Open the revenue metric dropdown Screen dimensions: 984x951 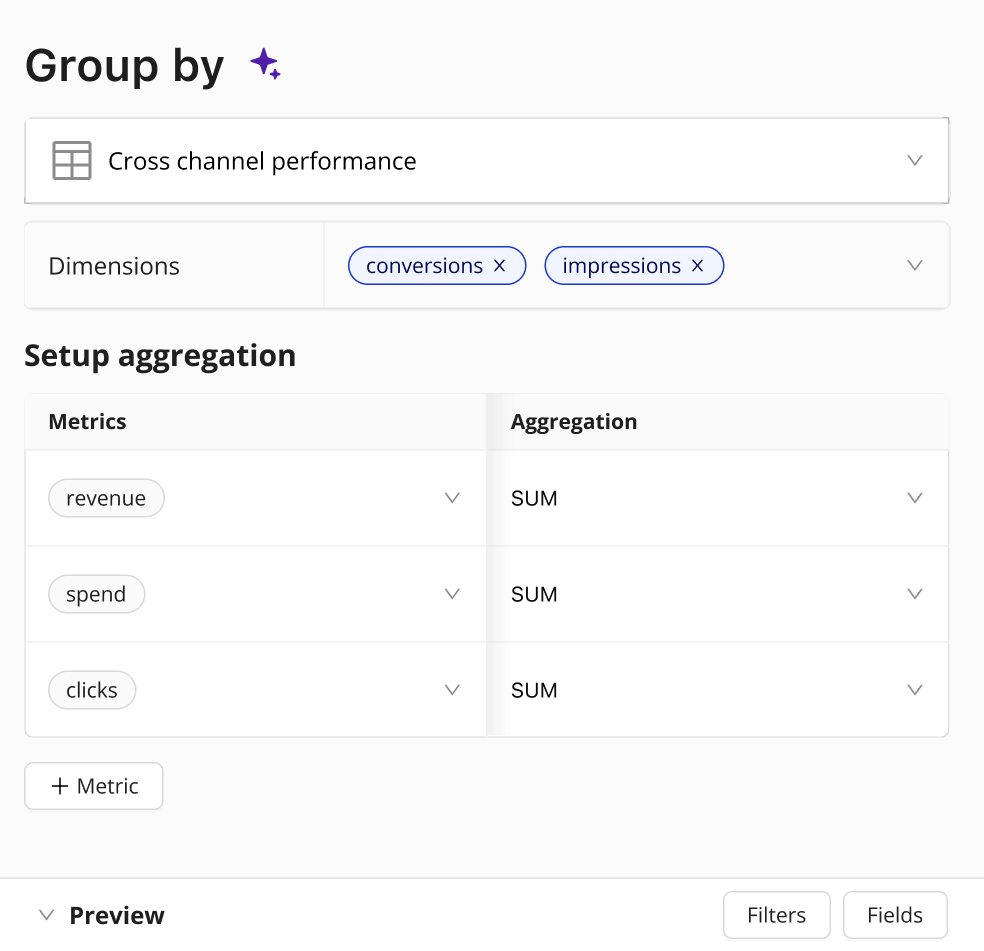(x=452, y=498)
